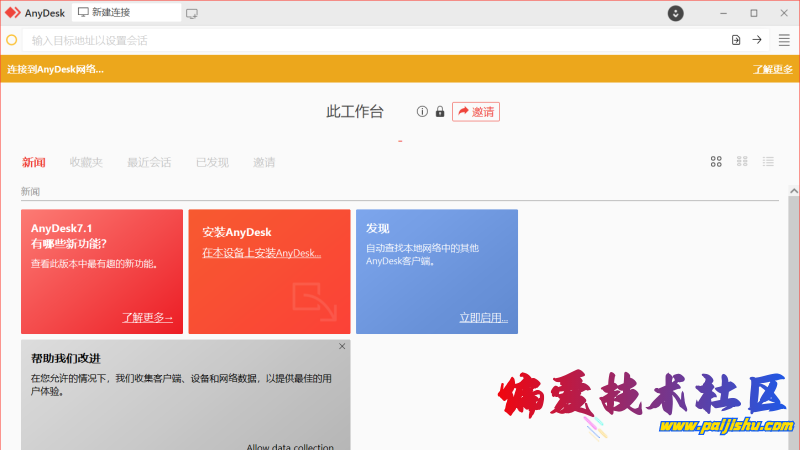The image size is (800, 450).
Task: Switch to list view
Action: pos(768,161)
